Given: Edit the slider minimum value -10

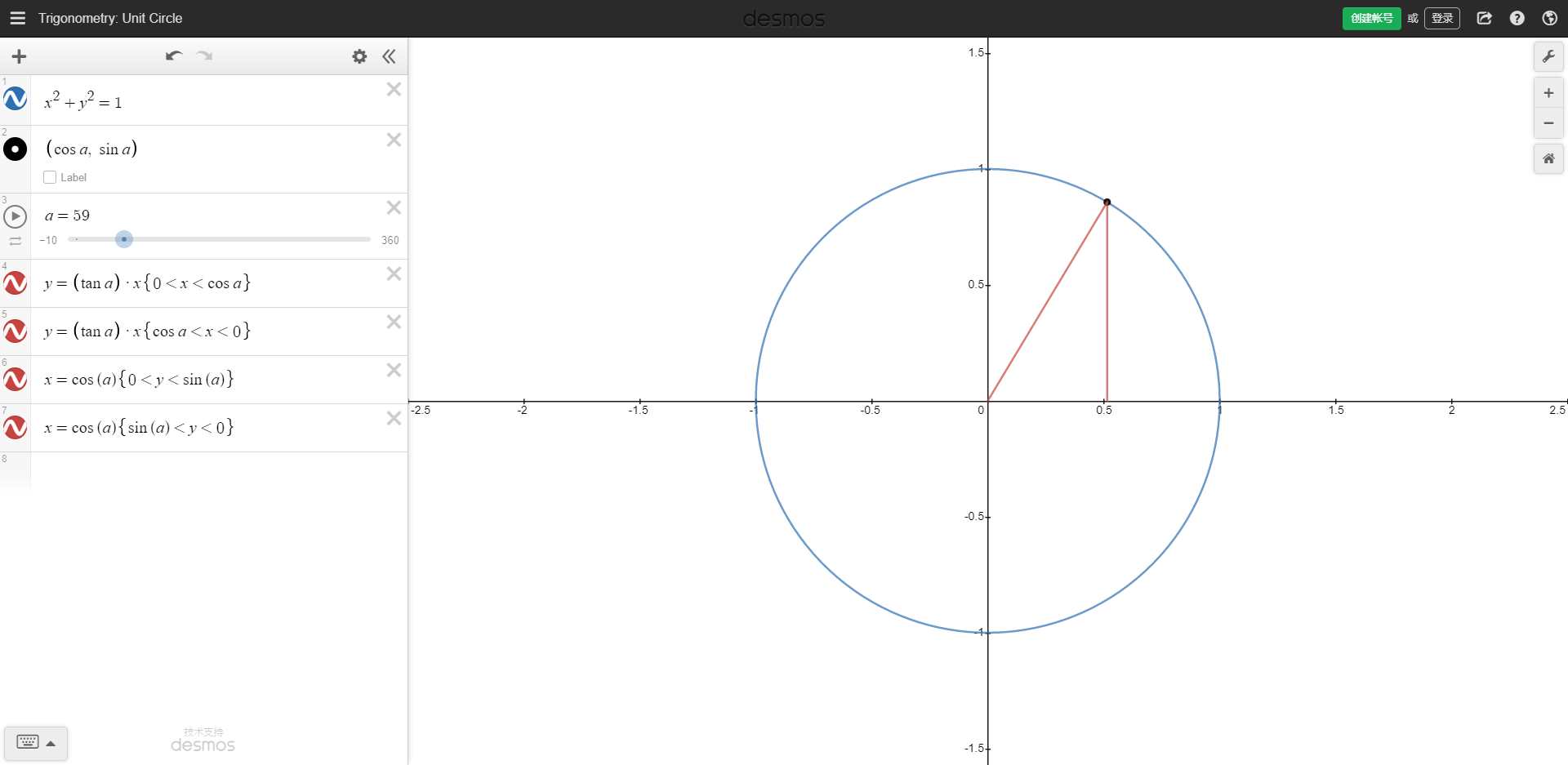Looking at the screenshot, I should 48,240.
